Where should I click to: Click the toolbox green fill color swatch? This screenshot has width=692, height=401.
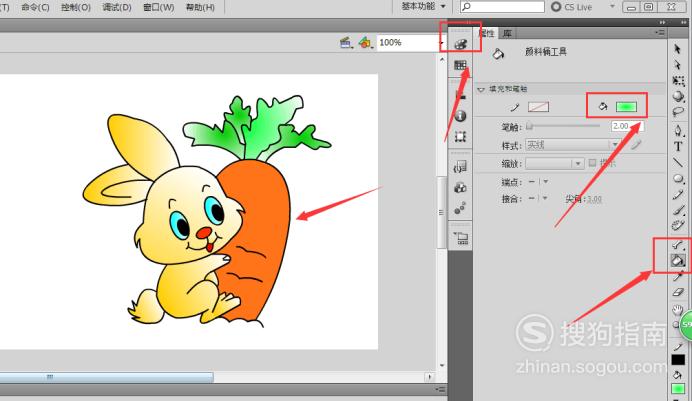678,389
